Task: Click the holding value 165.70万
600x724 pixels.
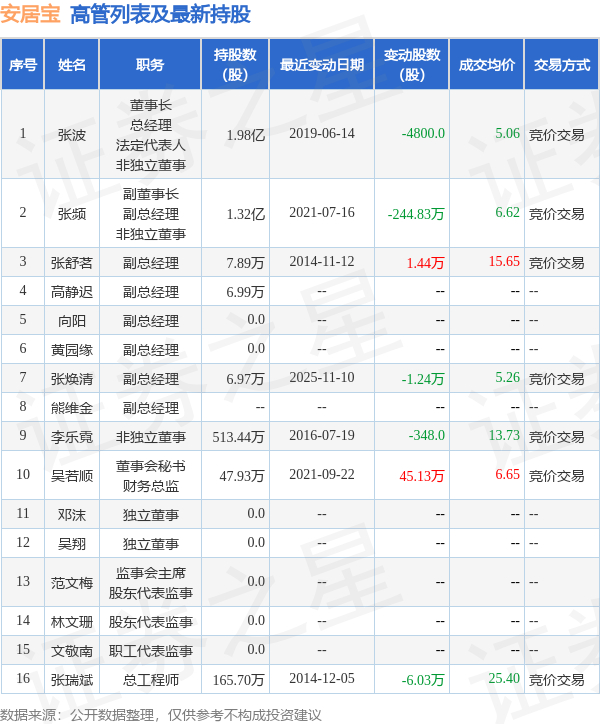Action: (x=238, y=680)
